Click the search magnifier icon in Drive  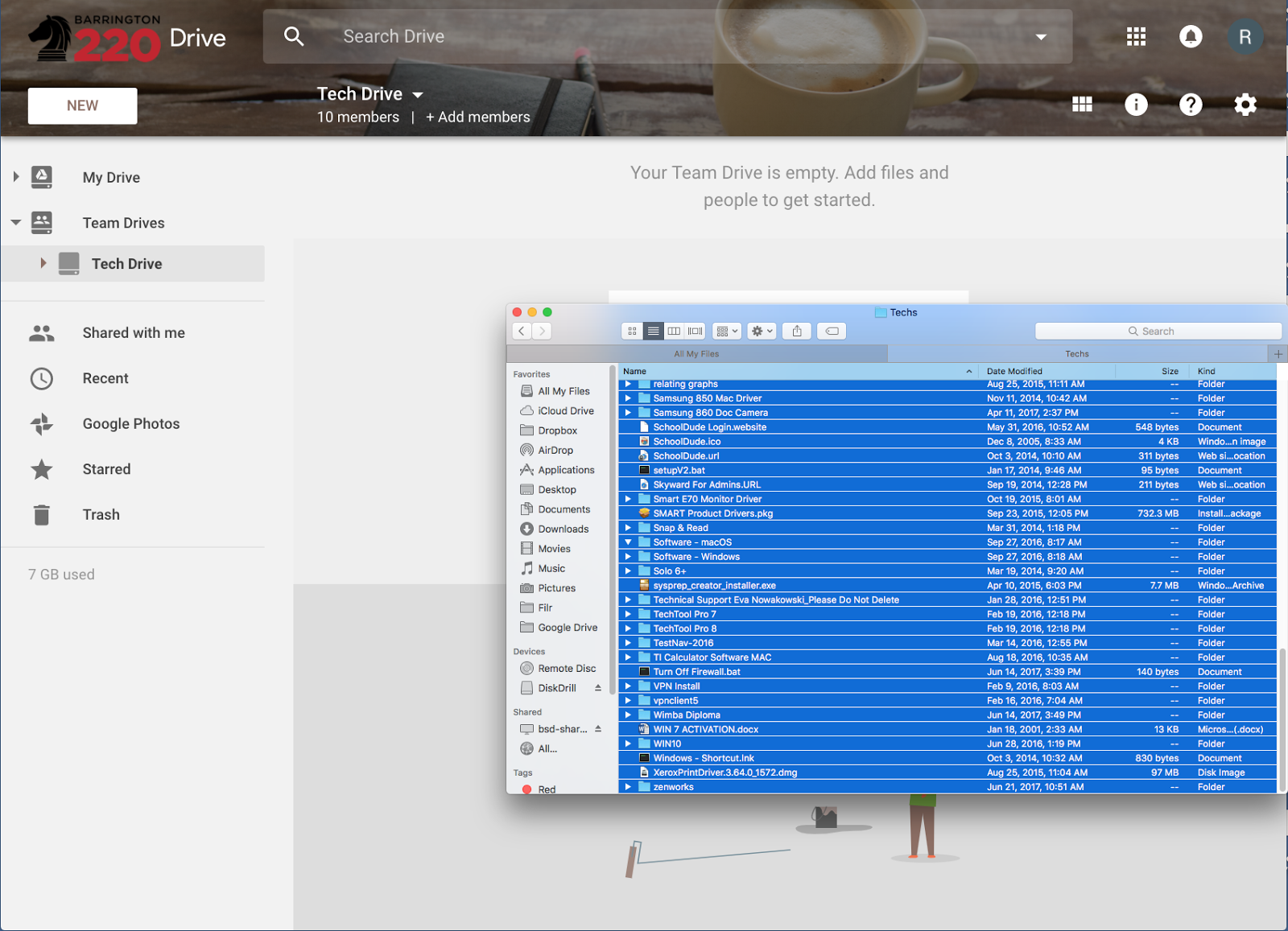pyautogui.click(x=294, y=36)
